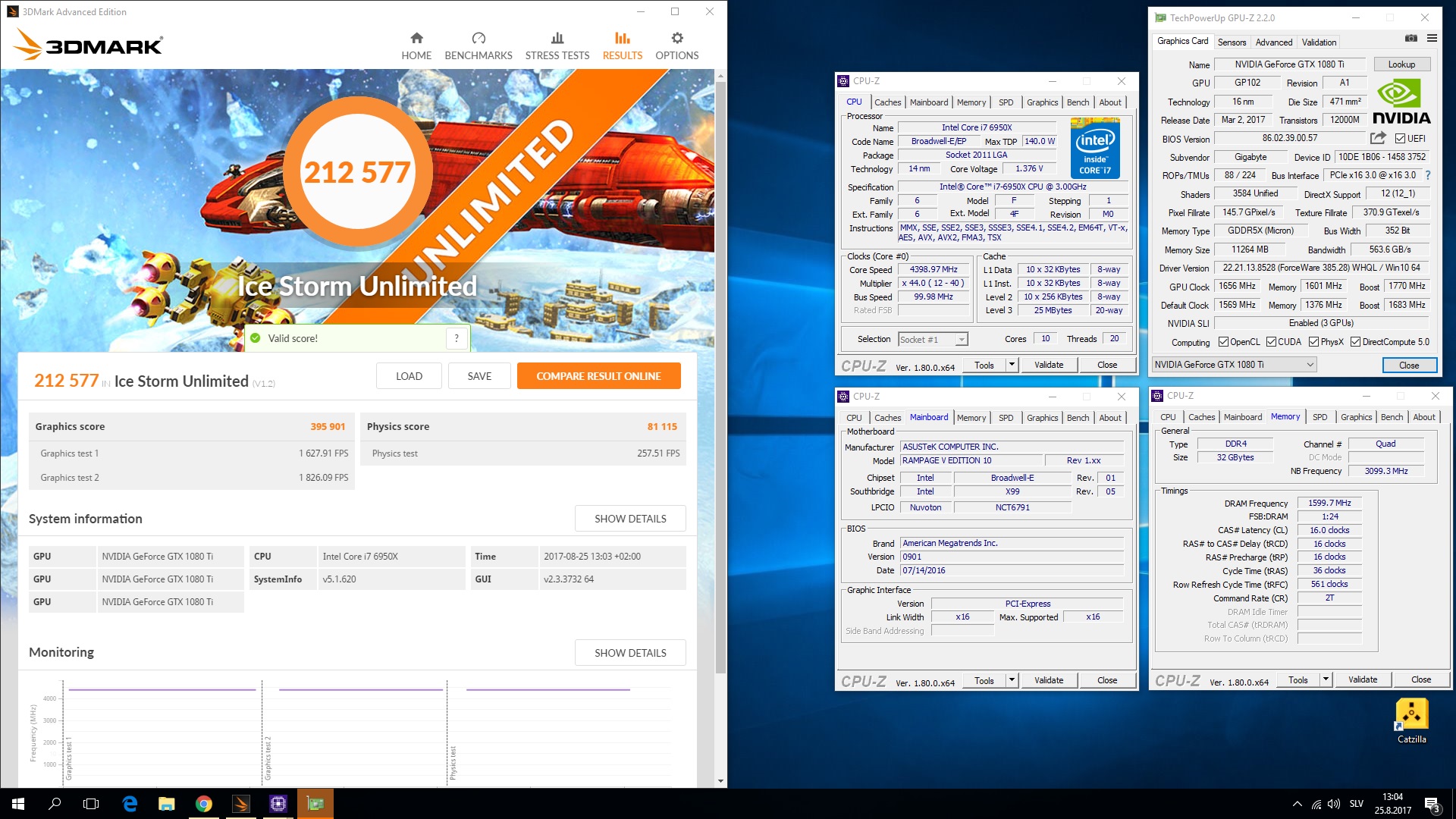Launch Microsoft Edge from the taskbar

(x=130, y=804)
